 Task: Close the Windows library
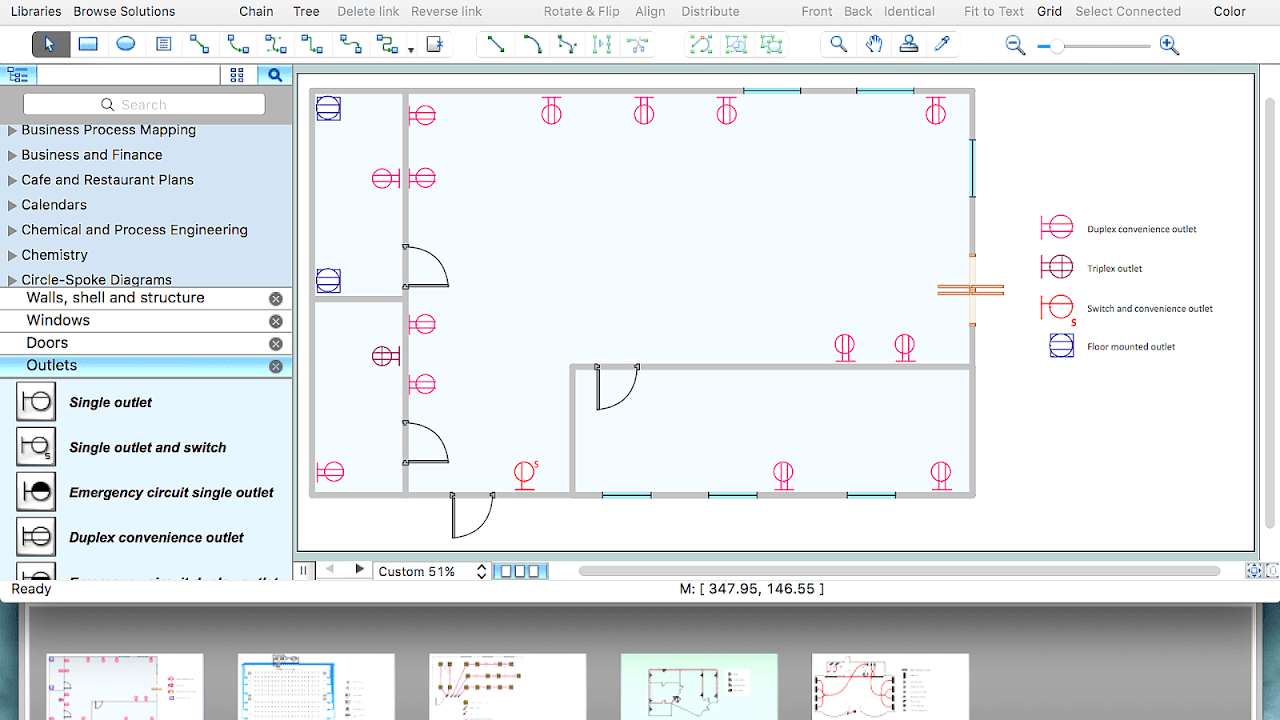[x=276, y=321]
